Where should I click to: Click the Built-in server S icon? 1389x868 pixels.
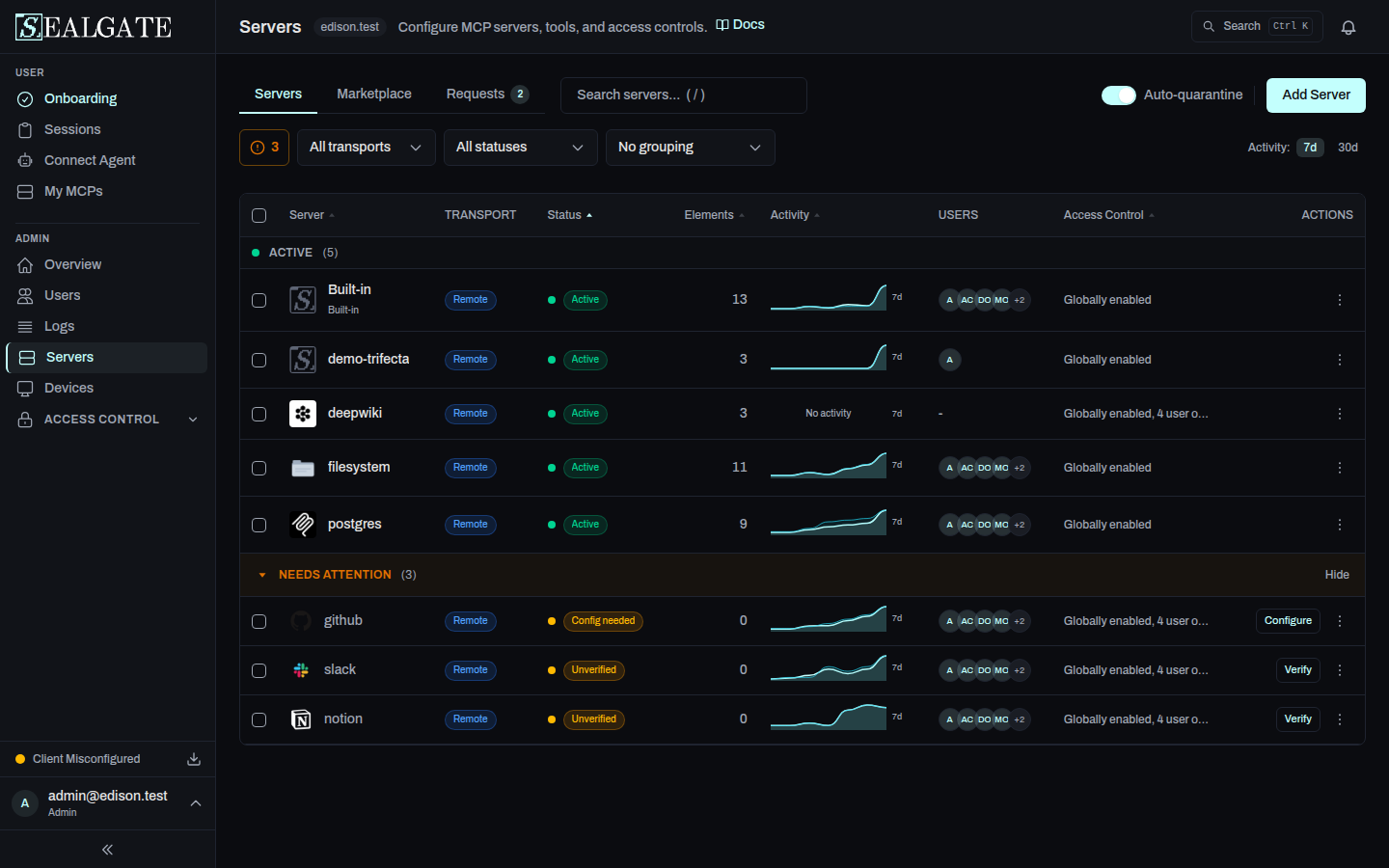click(303, 300)
